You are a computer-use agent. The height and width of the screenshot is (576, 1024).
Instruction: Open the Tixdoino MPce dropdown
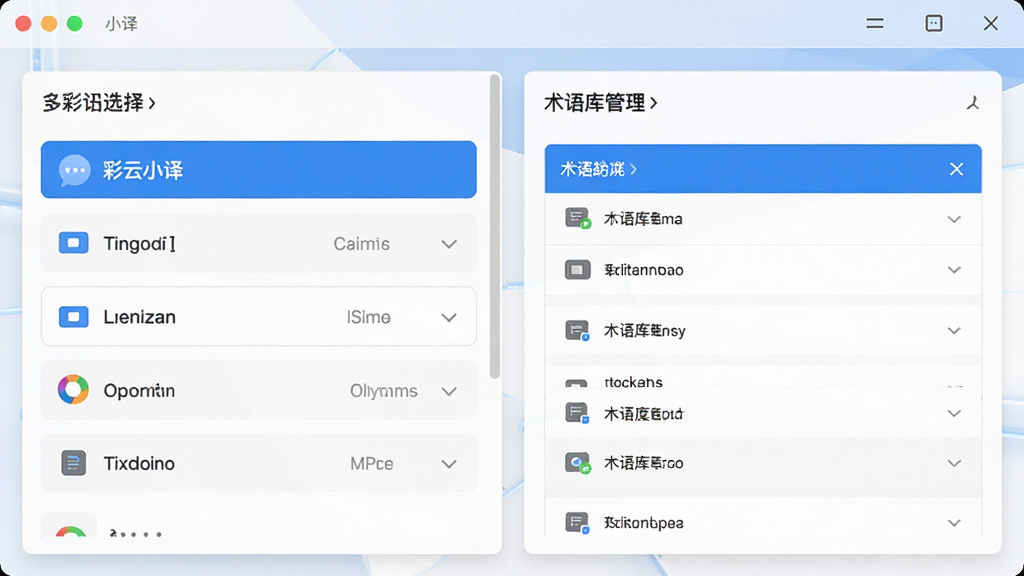point(449,464)
